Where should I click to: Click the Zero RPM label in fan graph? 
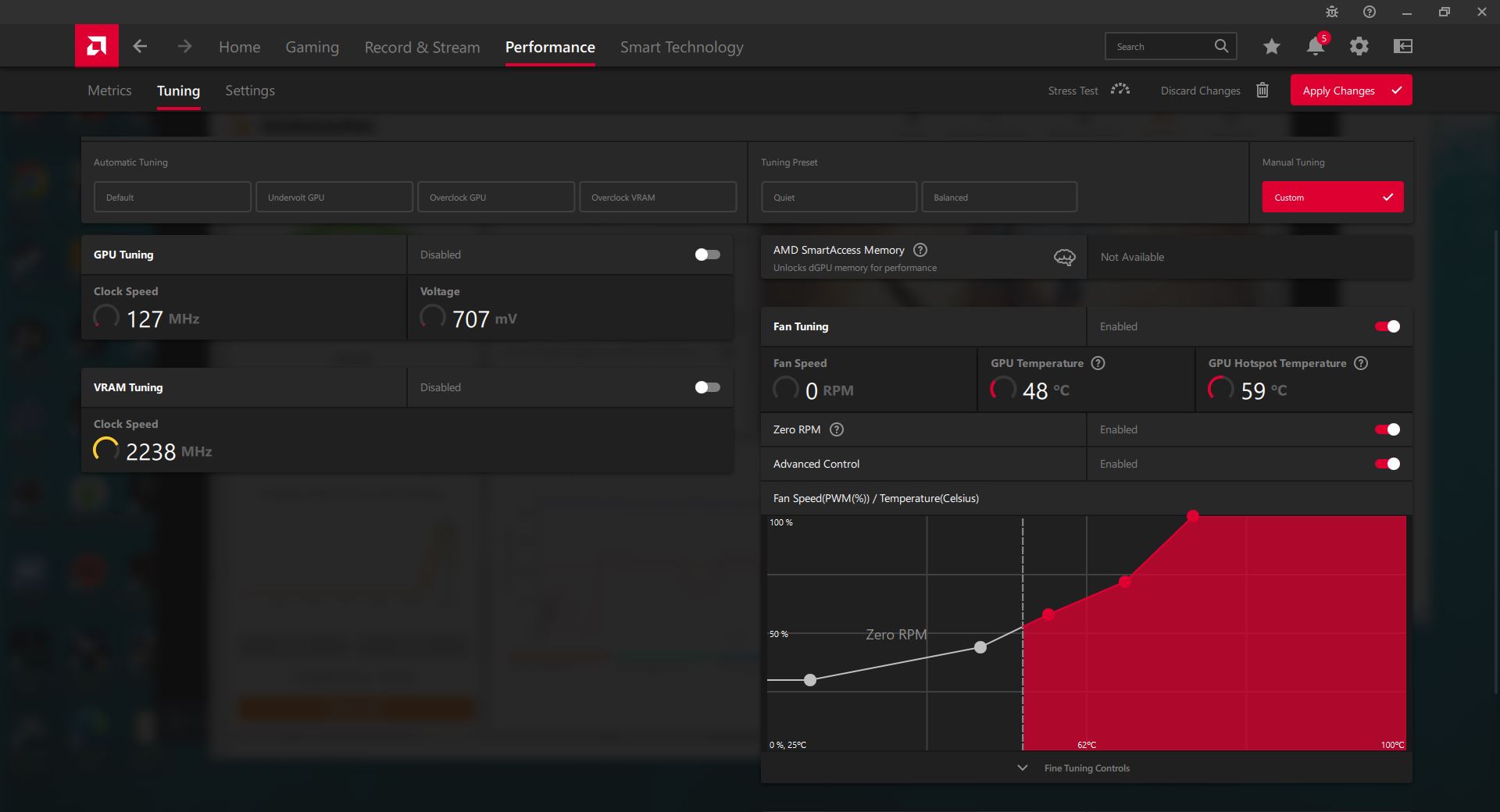pos(896,635)
